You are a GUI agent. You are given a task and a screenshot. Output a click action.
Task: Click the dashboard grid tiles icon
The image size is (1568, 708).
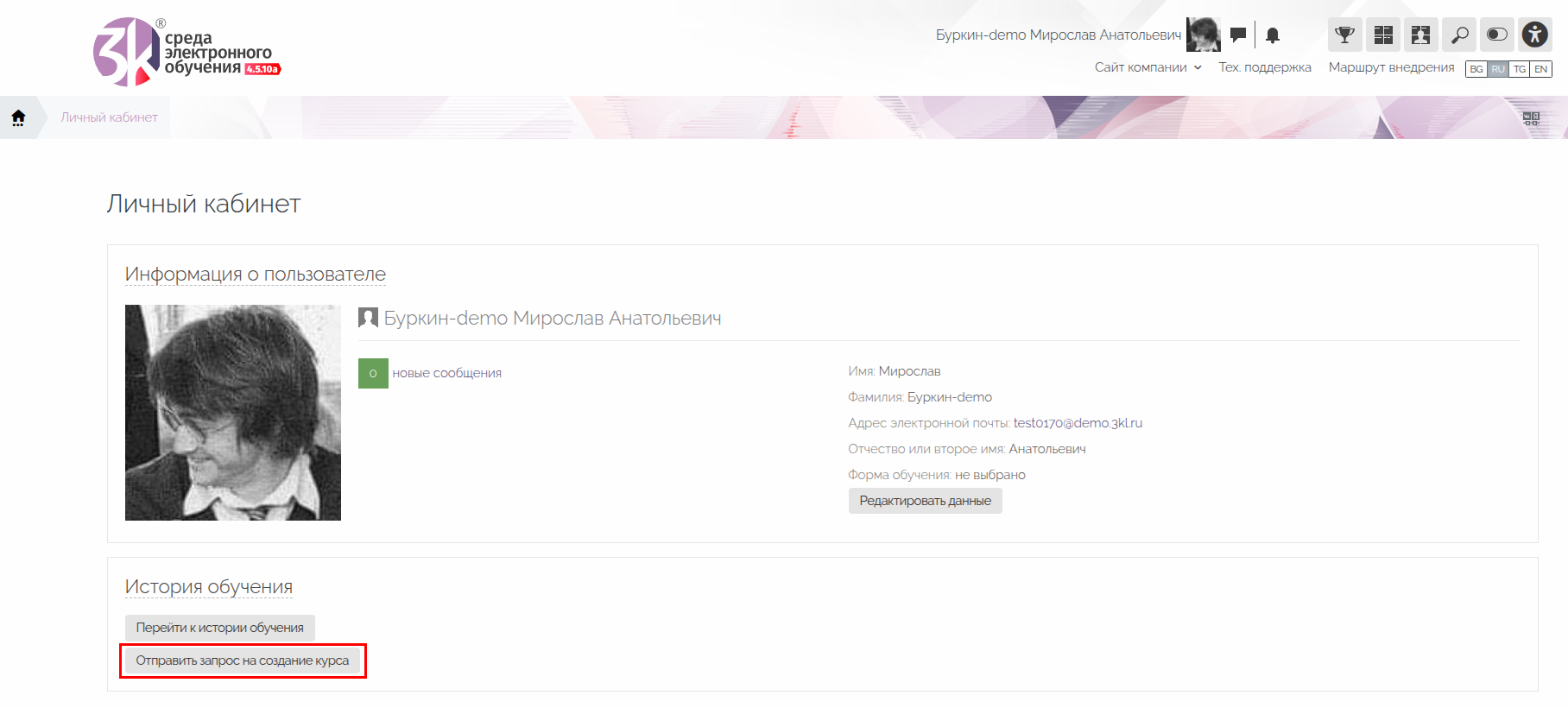coord(1383,35)
